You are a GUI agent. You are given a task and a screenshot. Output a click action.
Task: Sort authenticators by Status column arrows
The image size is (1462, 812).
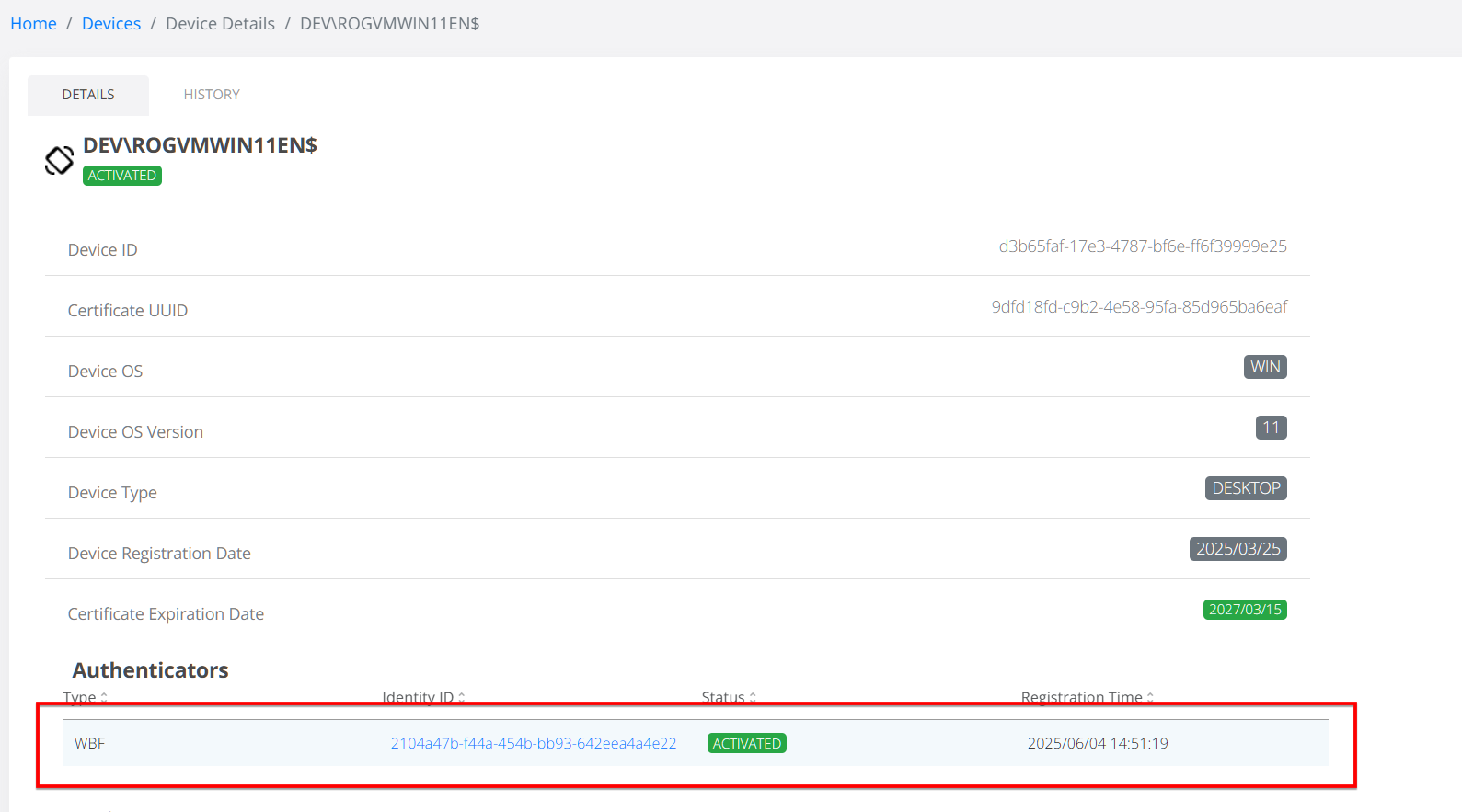pos(753,698)
